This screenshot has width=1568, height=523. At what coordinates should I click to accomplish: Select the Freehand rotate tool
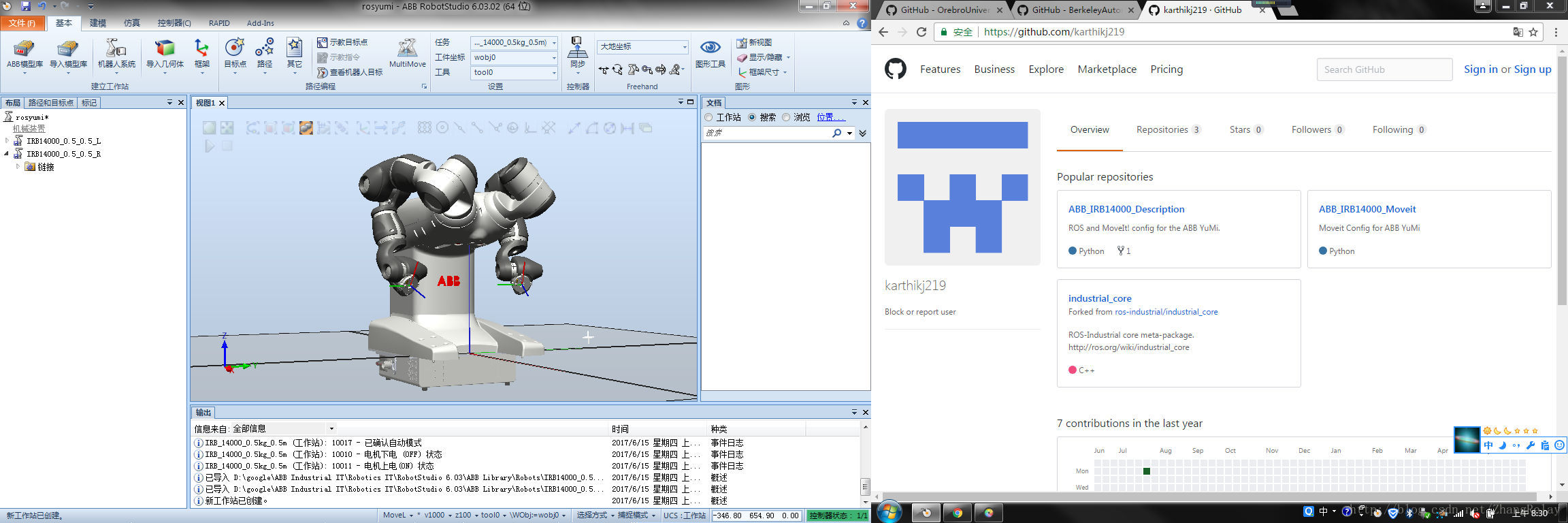point(617,70)
